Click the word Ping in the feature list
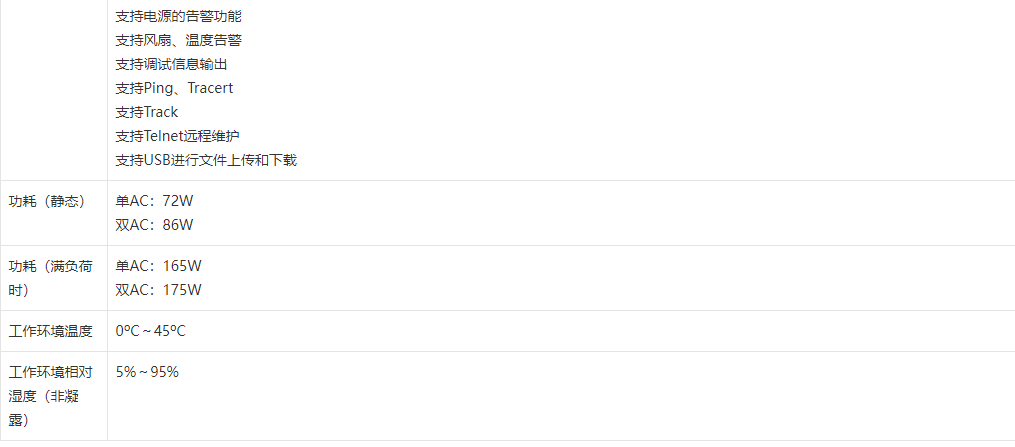 pos(160,88)
